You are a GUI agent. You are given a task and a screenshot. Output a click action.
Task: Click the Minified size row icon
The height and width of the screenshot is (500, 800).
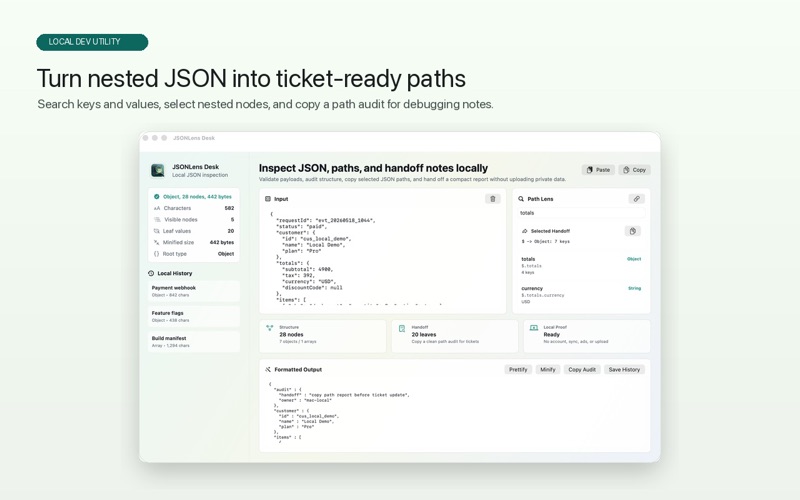click(x=157, y=242)
